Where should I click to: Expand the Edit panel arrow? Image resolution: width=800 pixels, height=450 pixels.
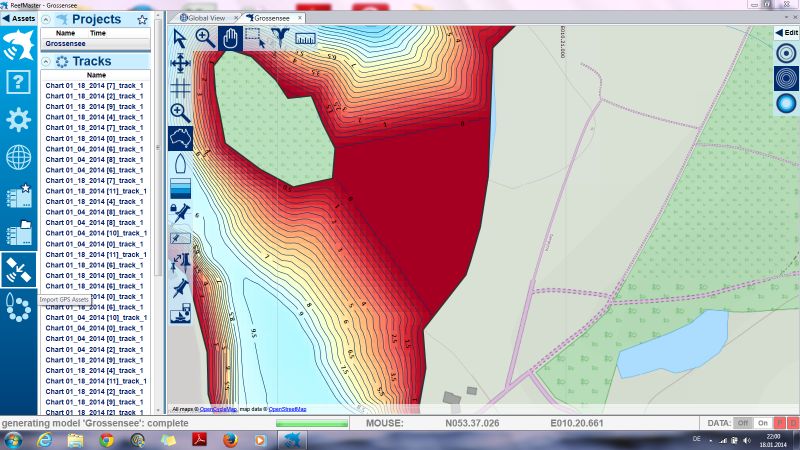(779, 32)
